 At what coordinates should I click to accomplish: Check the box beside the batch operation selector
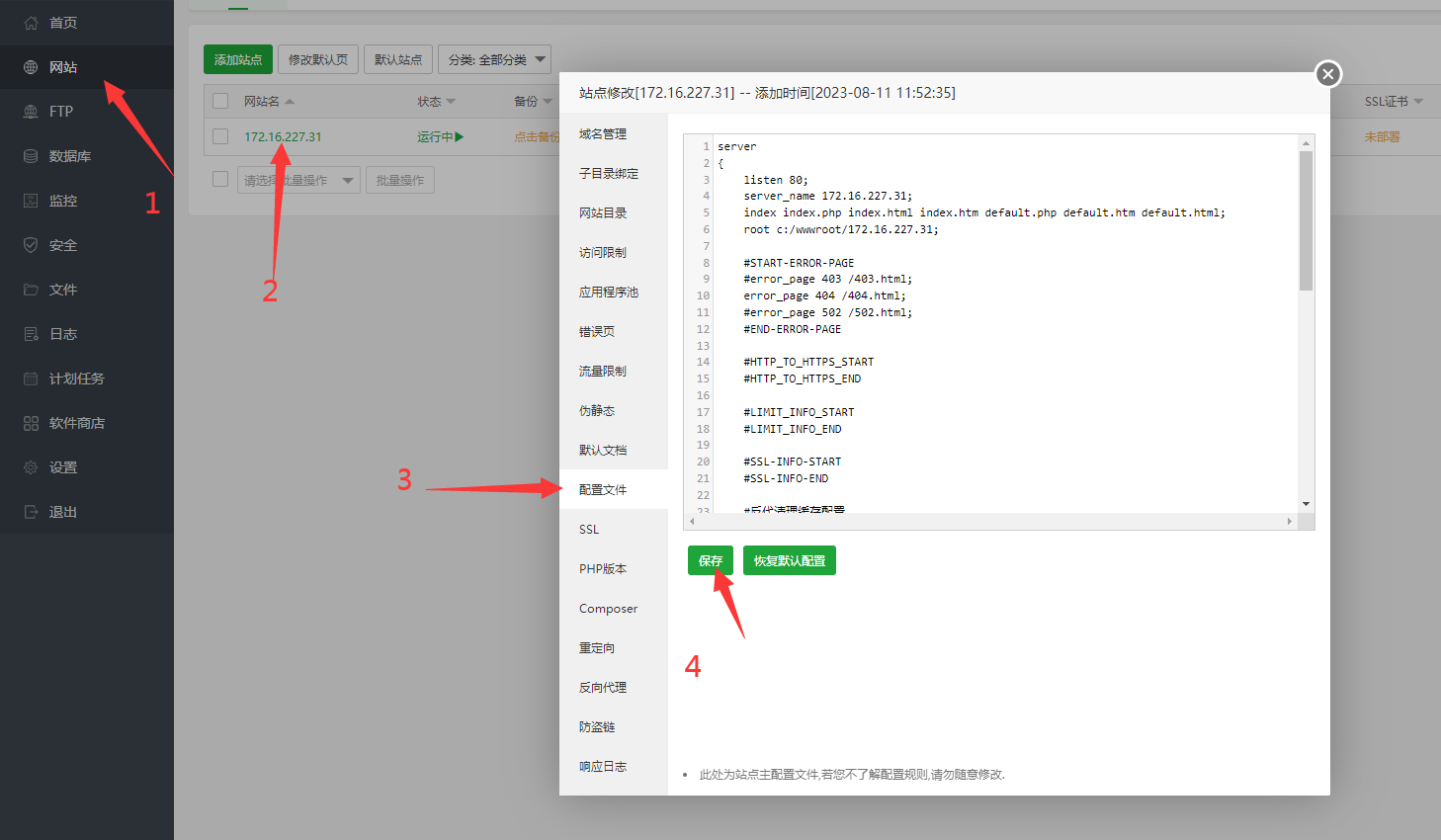pos(220,179)
